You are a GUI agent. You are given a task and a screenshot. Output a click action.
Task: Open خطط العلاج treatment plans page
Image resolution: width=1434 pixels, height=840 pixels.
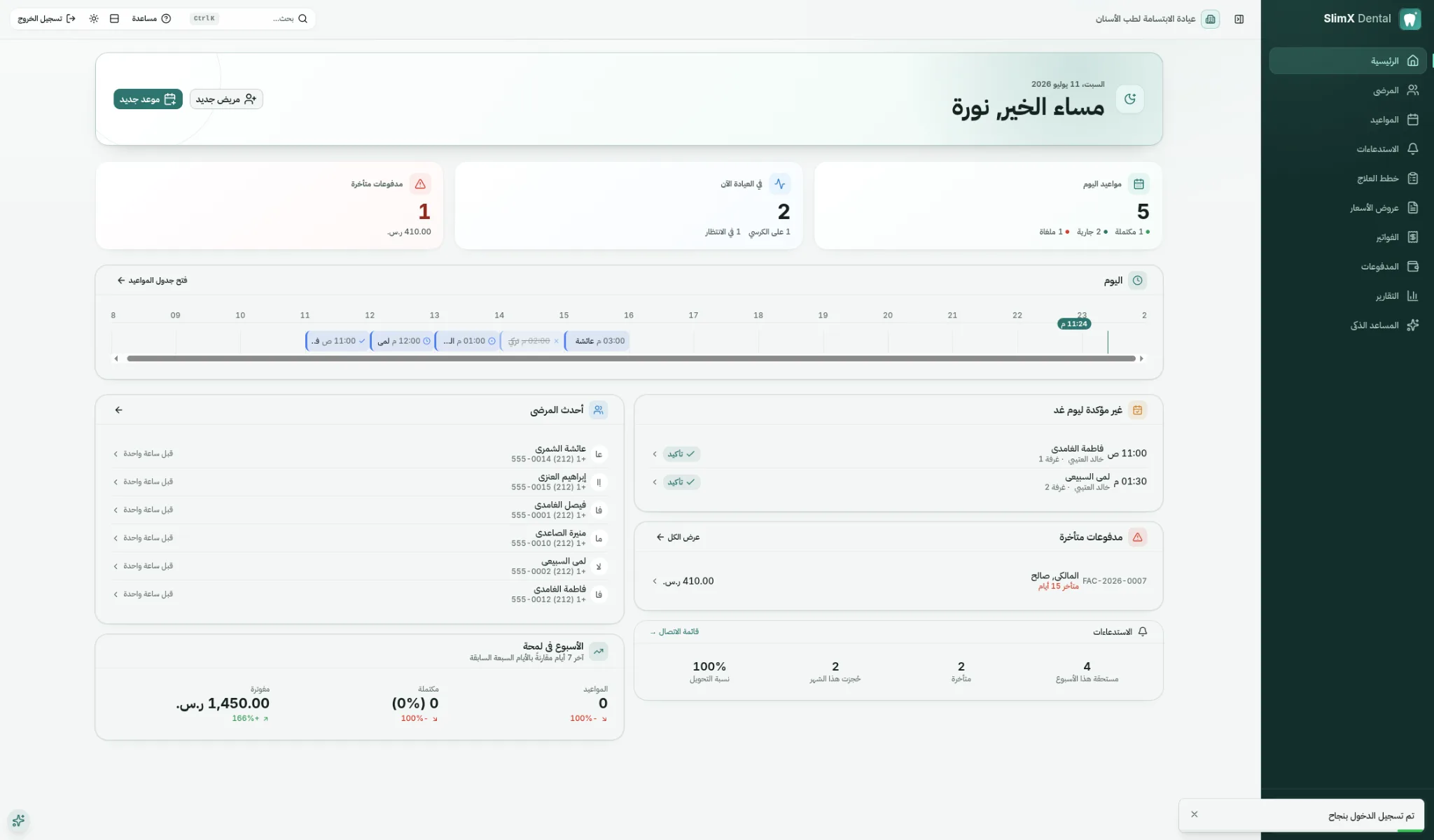pos(1347,178)
